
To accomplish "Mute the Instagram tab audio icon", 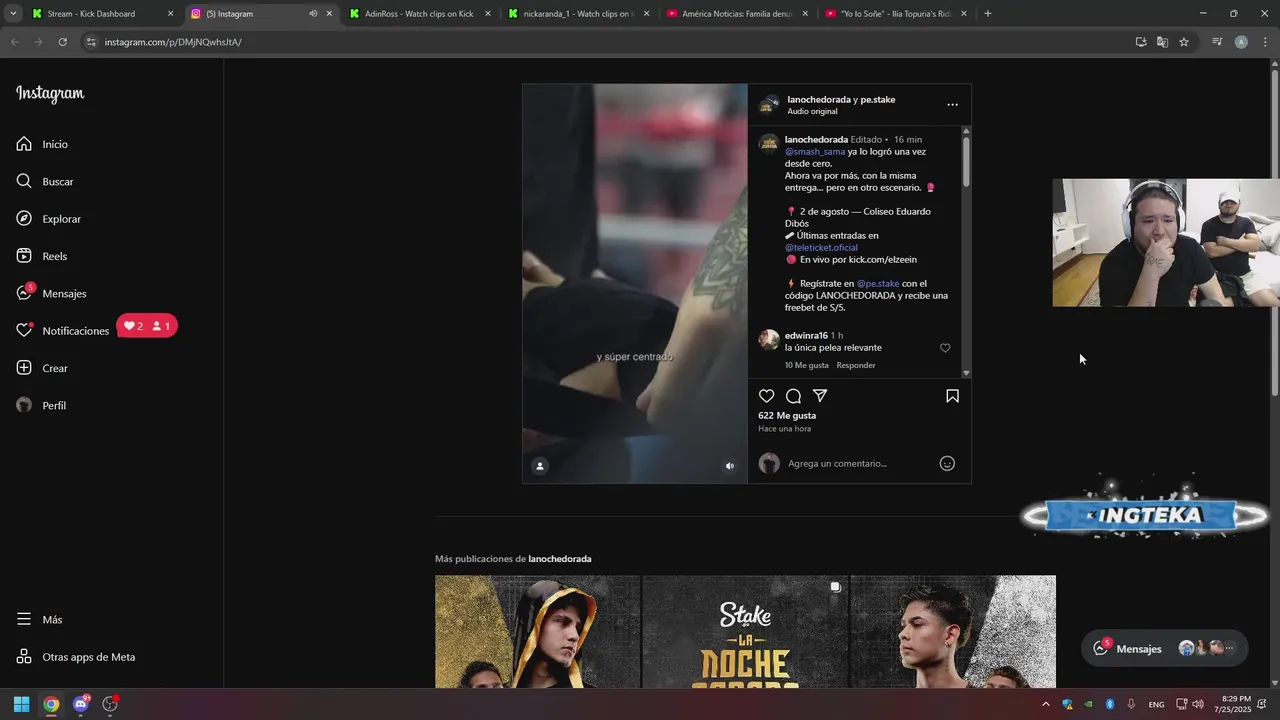I will point(312,14).
